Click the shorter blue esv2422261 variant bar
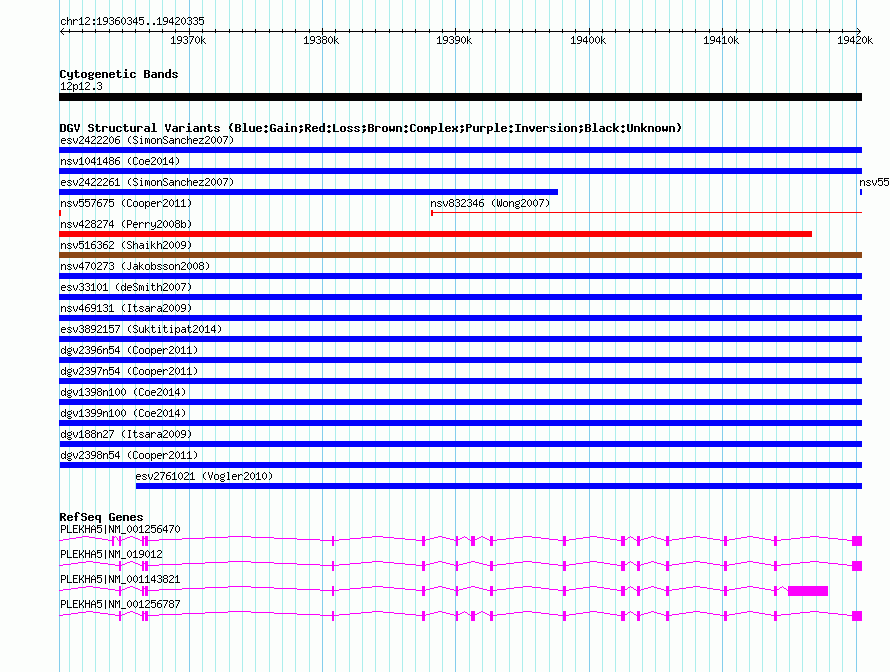The height and width of the screenshot is (672, 890). tap(308, 192)
